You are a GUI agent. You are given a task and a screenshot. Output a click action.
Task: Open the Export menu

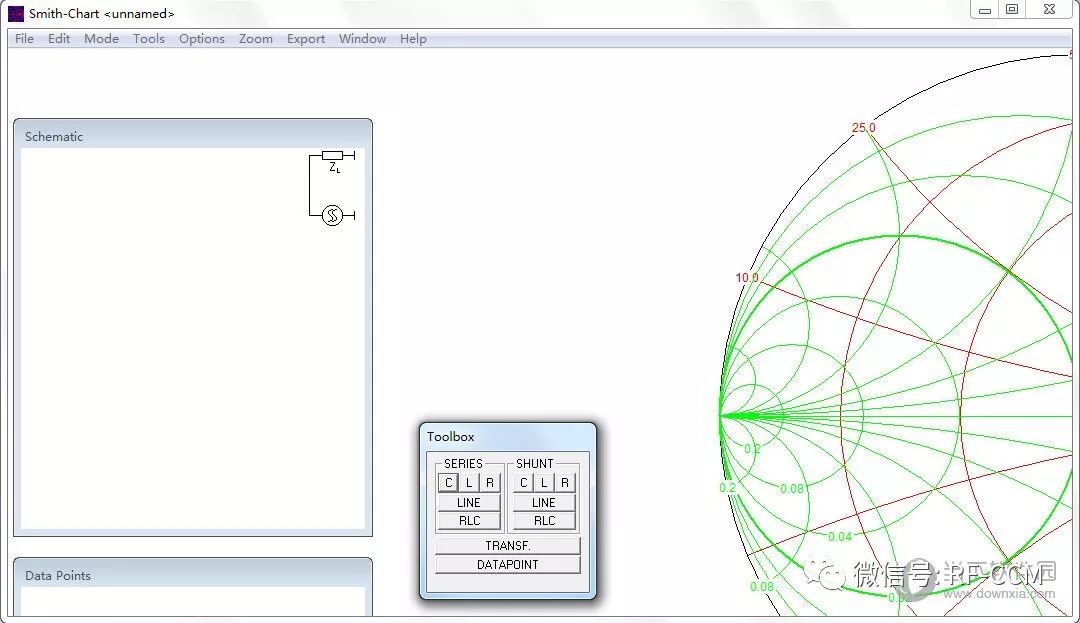click(306, 39)
